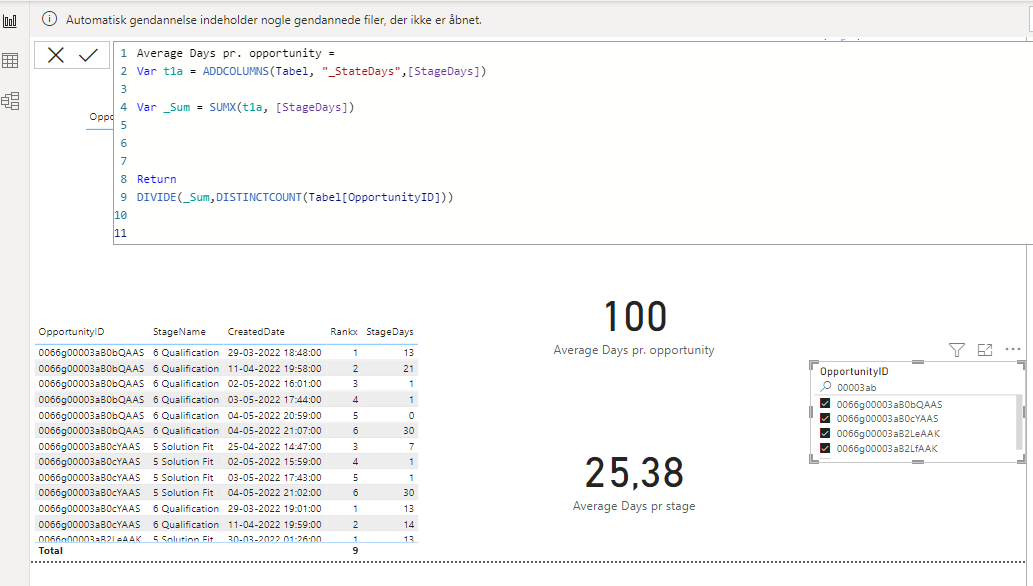The width and height of the screenshot is (1033, 586).
Task: Click the slicer filter funnel icon
Action: [957, 350]
